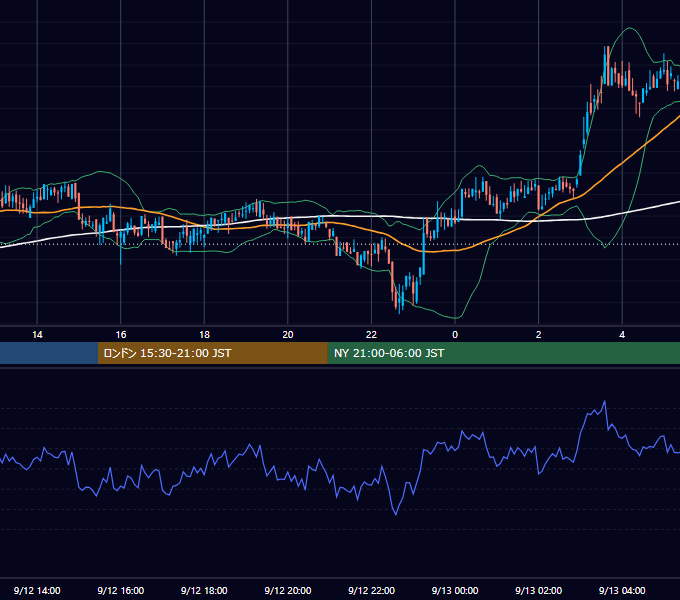Click the ロンドン 15:30-21:00 JST session bar
Viewport: 680px width, 600px height.
212,353
